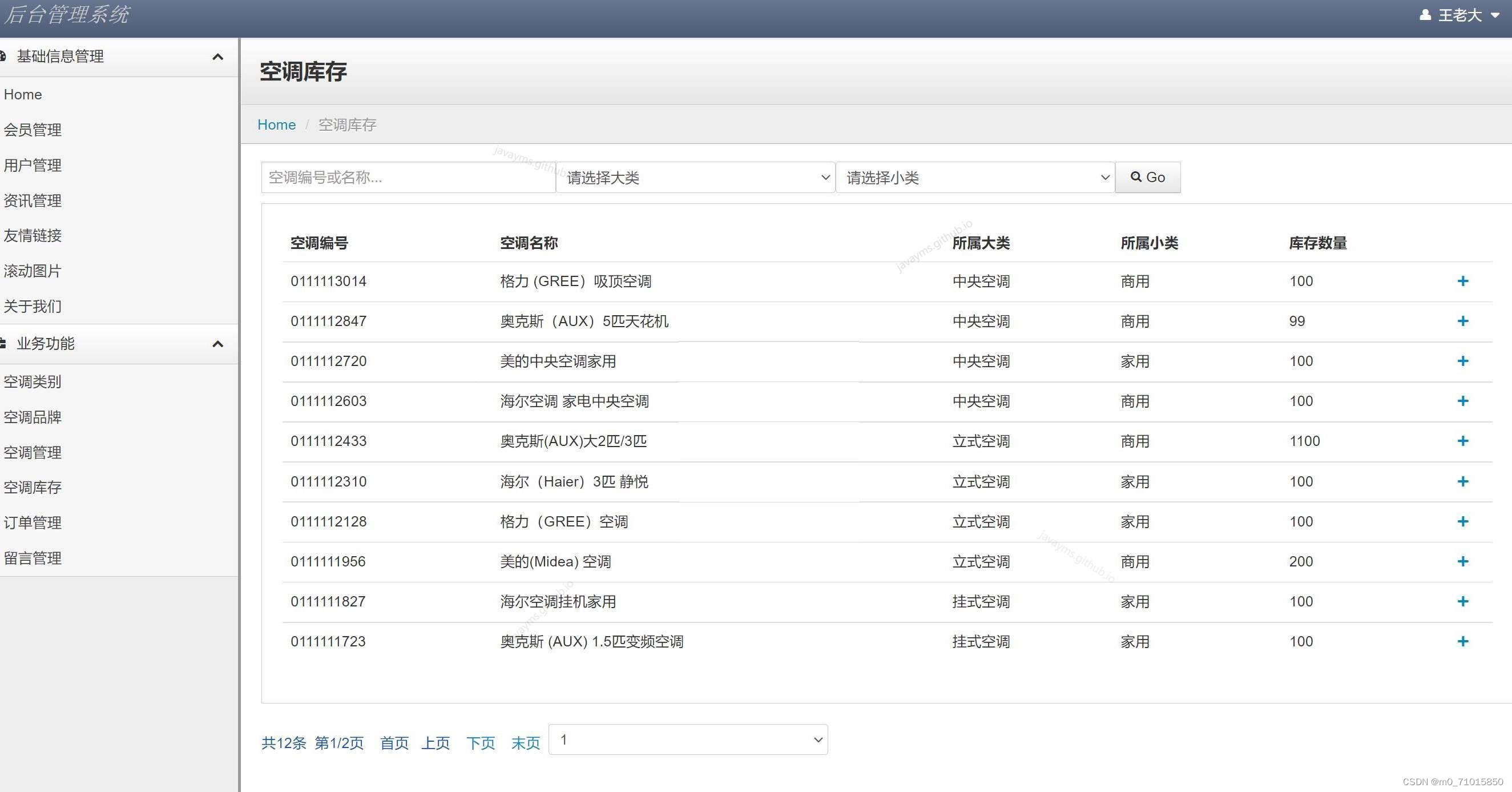Image resolution: width=1512 pixels, height=792 pixels.
Task: Click the plus icon for row 0111112847
Action: 1463,321
